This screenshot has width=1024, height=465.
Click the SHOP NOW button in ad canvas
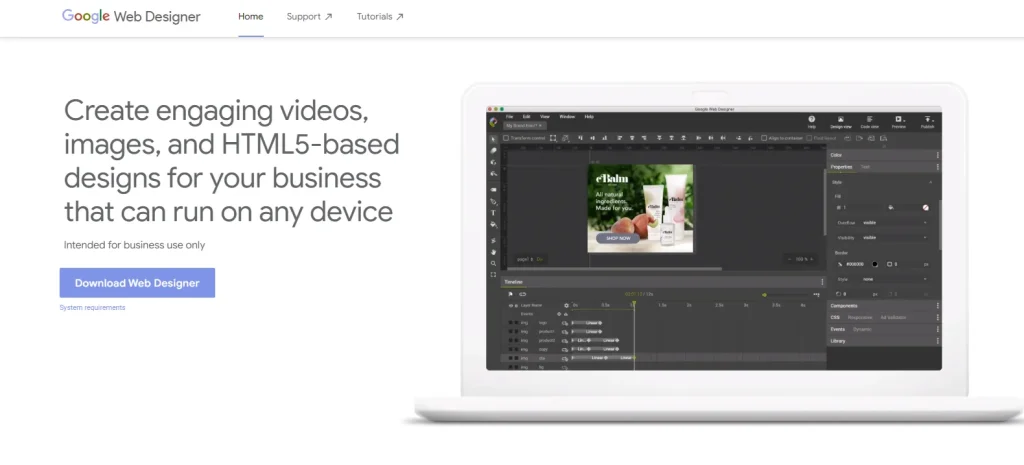[x=618, y=238]
